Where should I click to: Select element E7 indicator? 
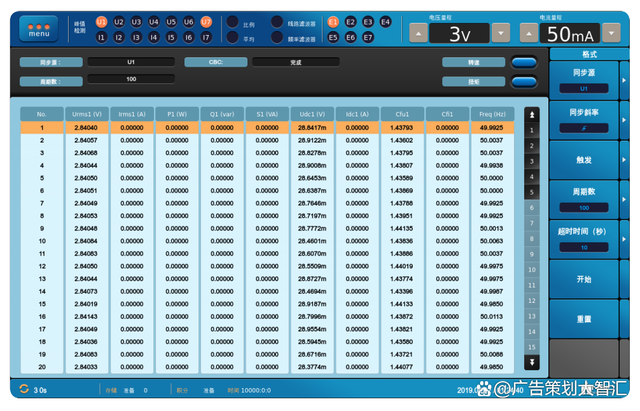click(368, 38)
